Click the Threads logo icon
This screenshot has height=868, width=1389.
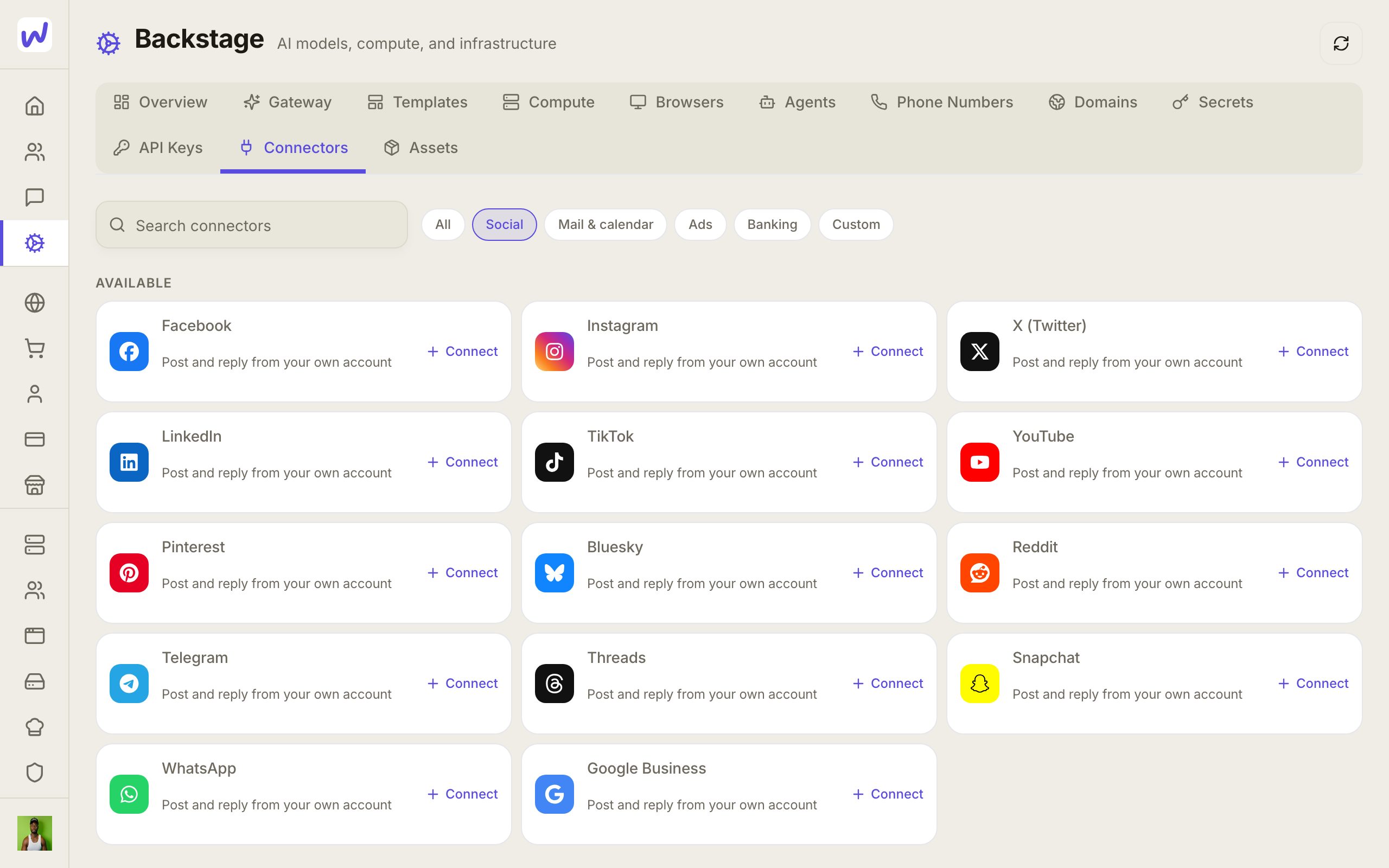click(x=555, y=683)
